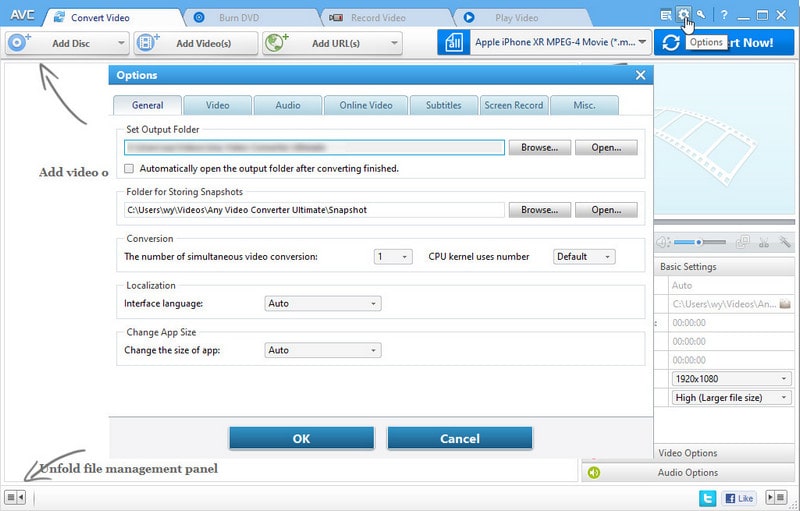Open Change the size of app dropdown
Screen dimensions: 800x511
pyautogui.click(x=322, y=350)
